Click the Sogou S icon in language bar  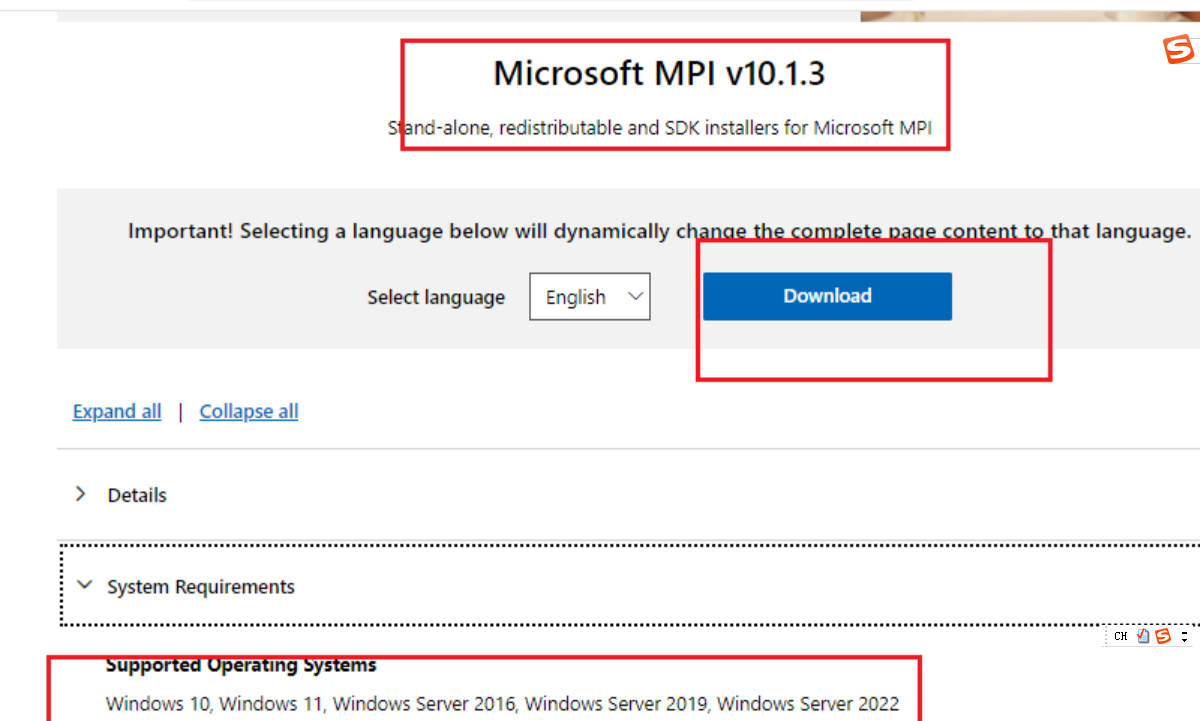point(1162,636)
